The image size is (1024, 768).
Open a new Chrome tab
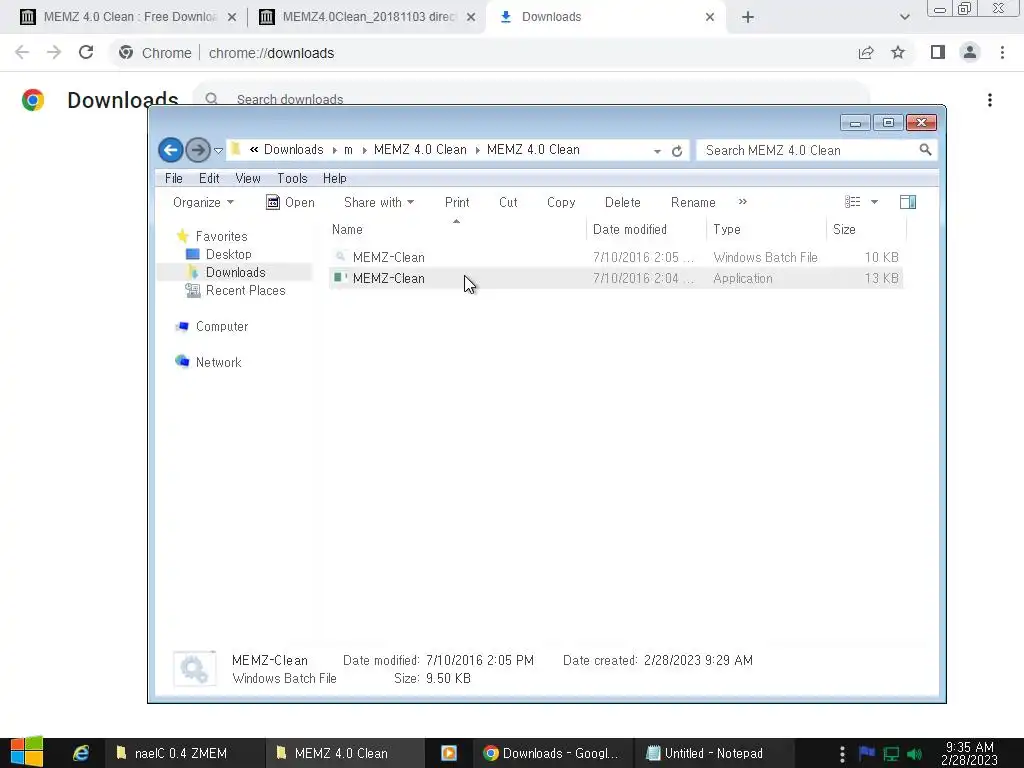(748, 17)
